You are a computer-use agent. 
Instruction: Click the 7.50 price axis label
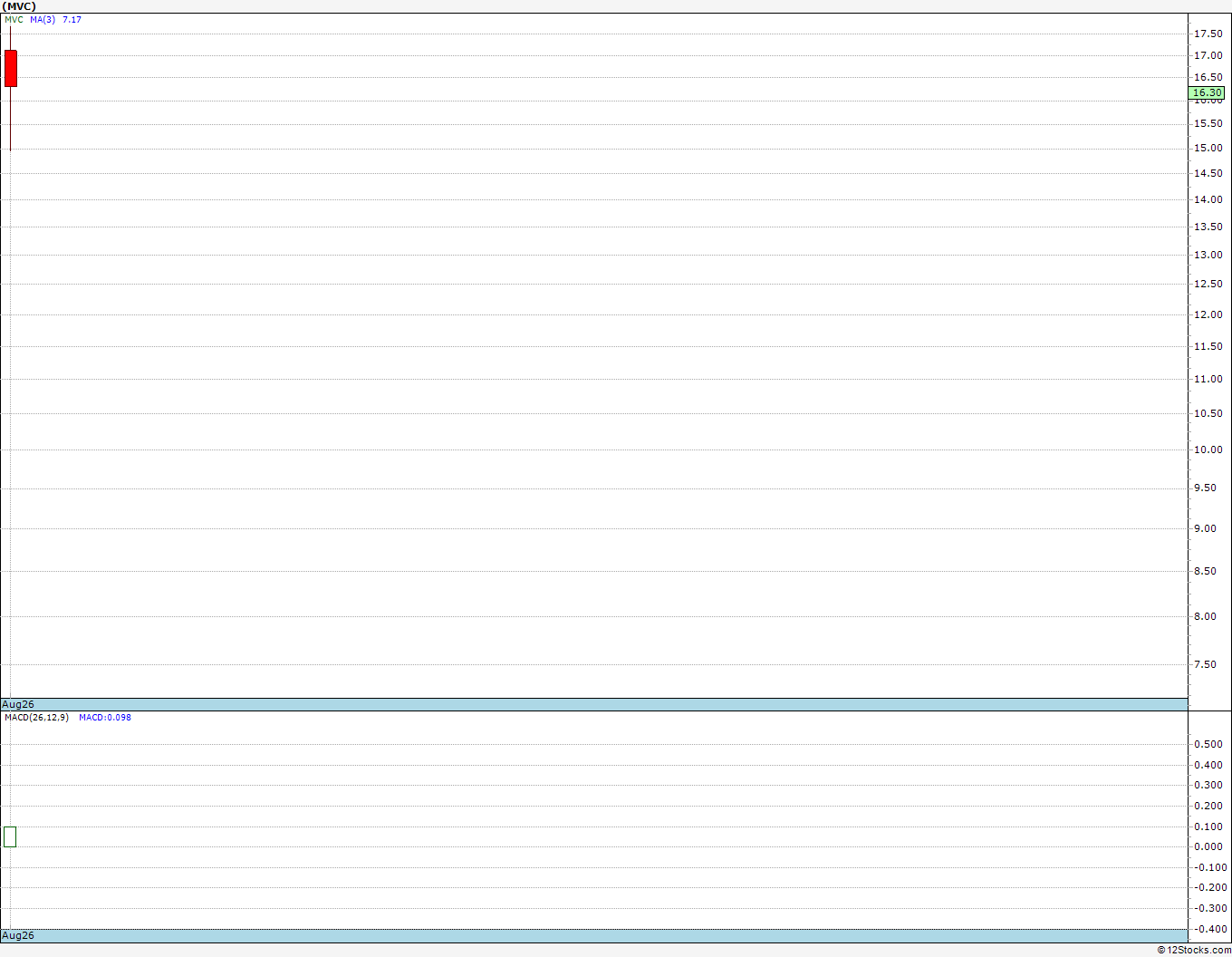[1205, 664]
